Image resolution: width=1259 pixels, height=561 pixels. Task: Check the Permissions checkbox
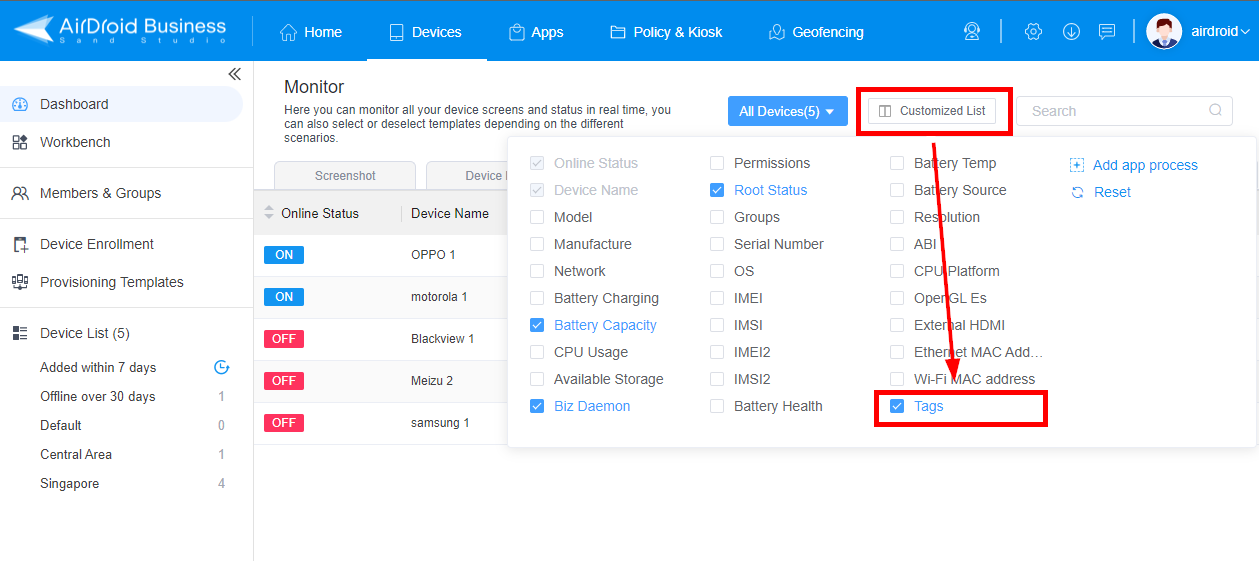717,163
